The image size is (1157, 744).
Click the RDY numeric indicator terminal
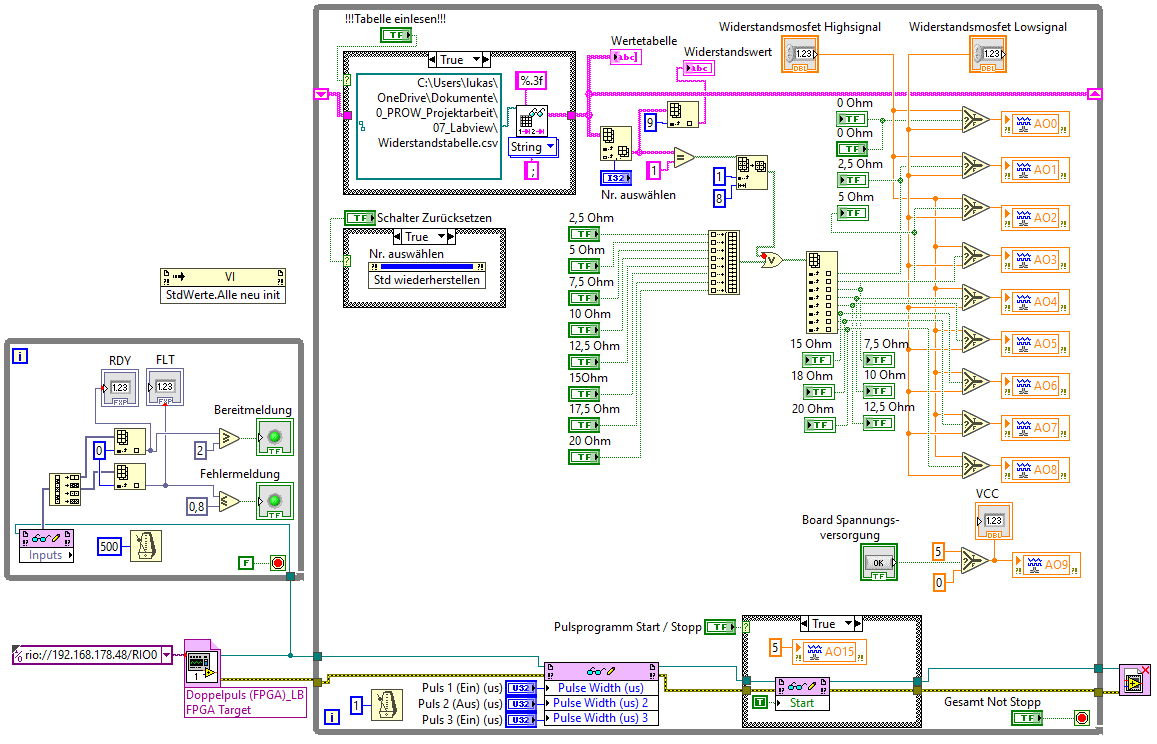[x=120, y=388]
